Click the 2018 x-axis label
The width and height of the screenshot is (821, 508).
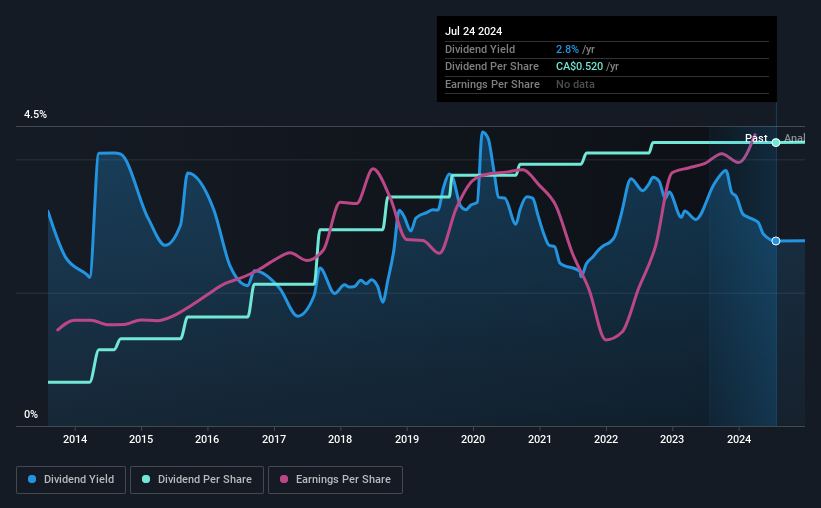click(340, 439)
